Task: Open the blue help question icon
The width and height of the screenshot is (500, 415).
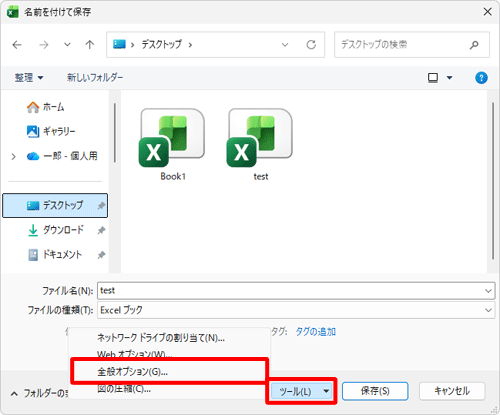Action: click(481, 78)
